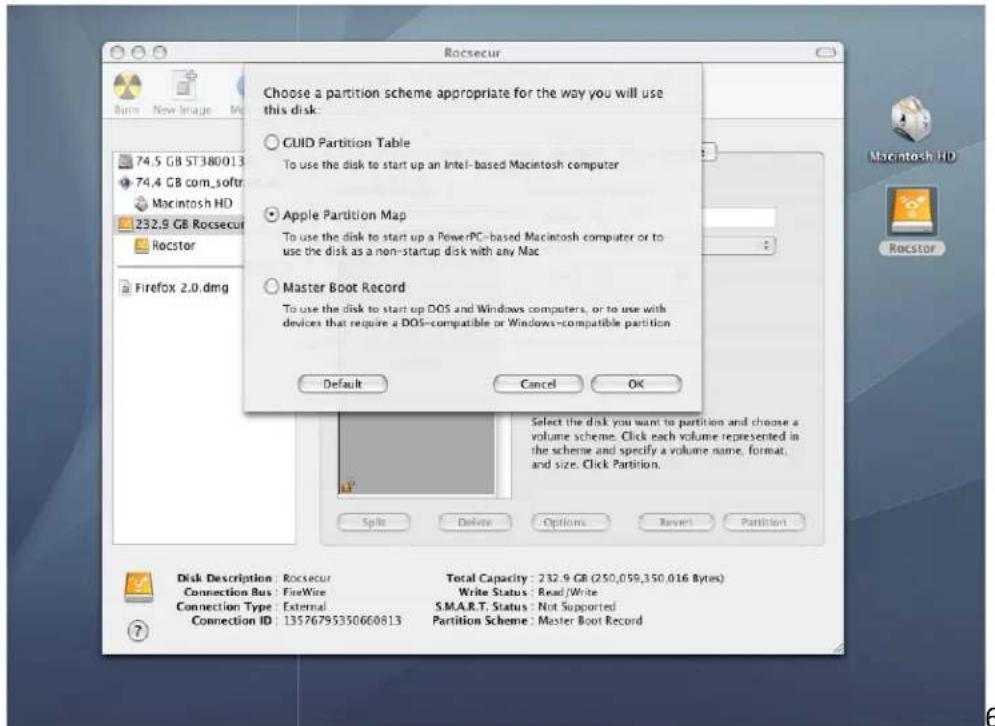Click the Connection ID value 13576795350660813
The height and width of the screenshot is (726, 995).
tap(342, 621)
